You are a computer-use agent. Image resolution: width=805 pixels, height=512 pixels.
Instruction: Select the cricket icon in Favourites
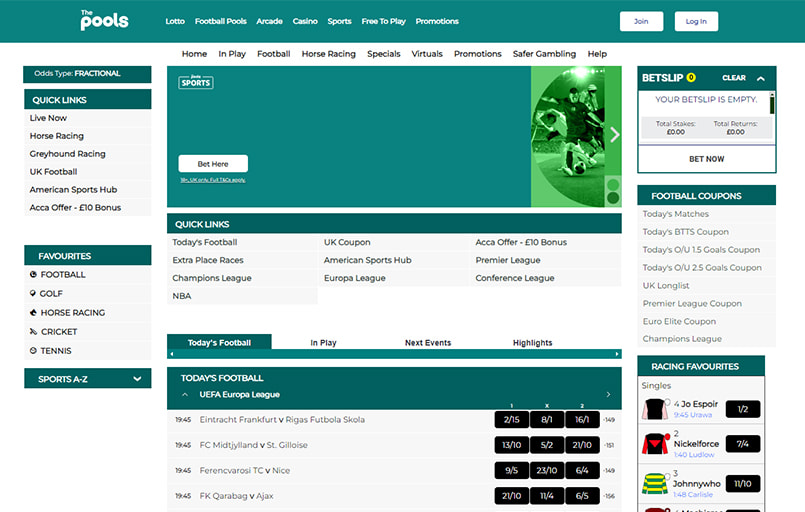pyautogui.click(x=33, y=331)
